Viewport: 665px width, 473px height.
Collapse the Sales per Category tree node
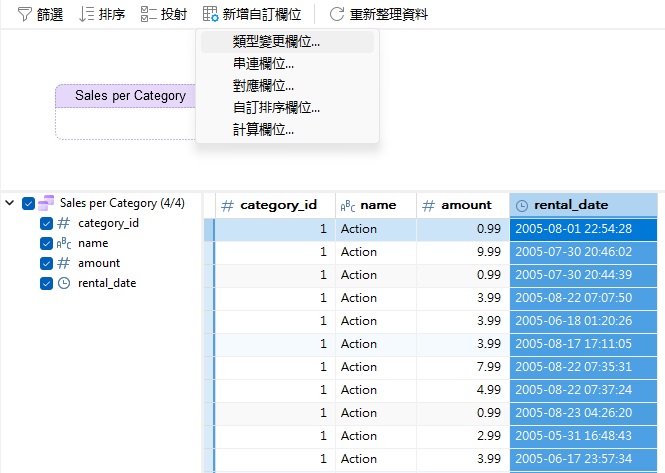pyautogui.click(x=10, y=203)
